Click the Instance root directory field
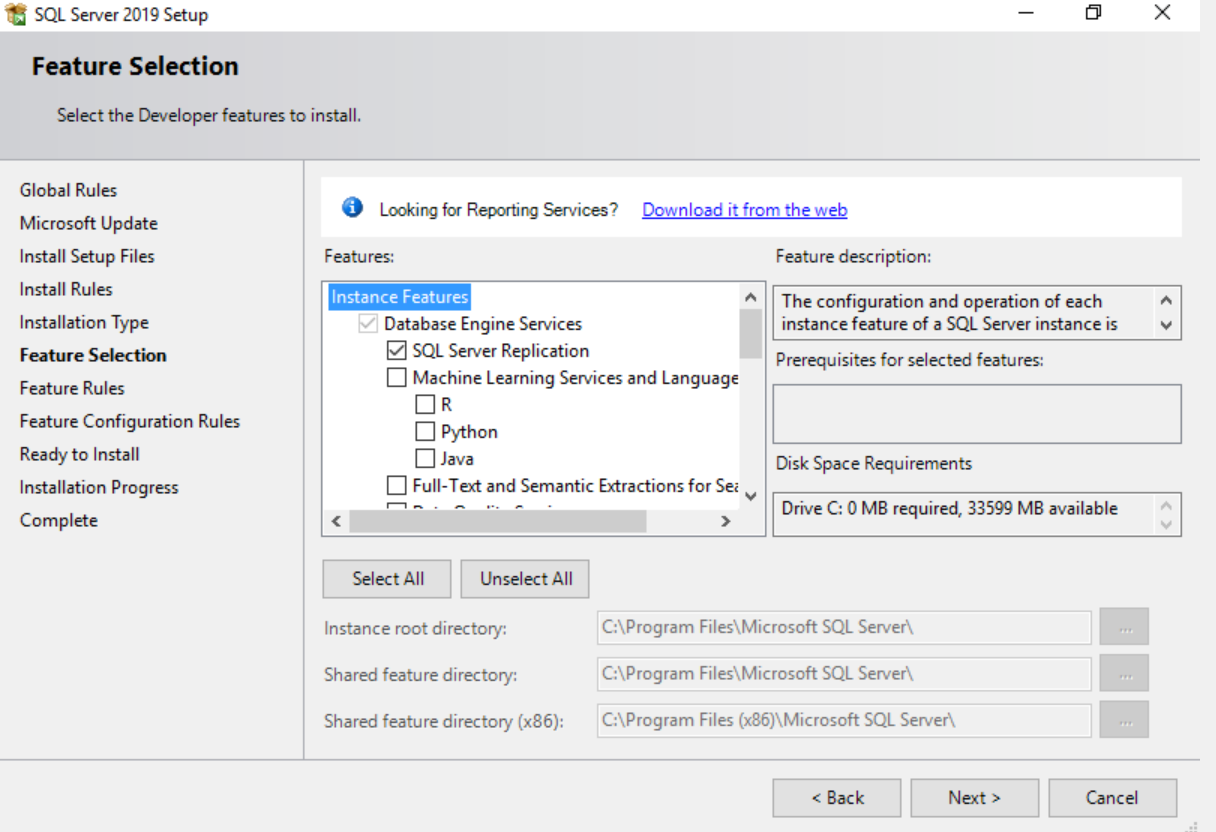Image resolution: width=1216 pixels, height=832 pixels. [844, 627]
